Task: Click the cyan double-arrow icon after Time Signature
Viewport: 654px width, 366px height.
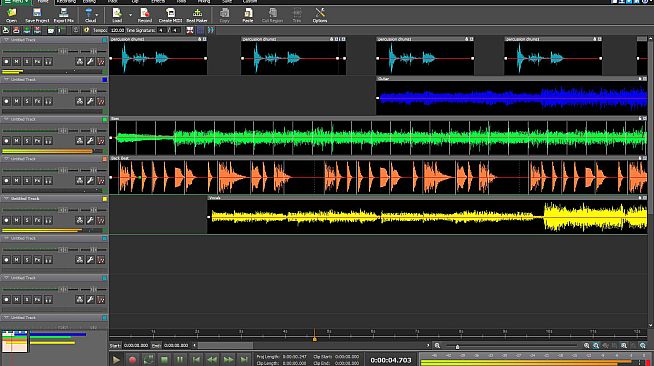Action: 211,30
